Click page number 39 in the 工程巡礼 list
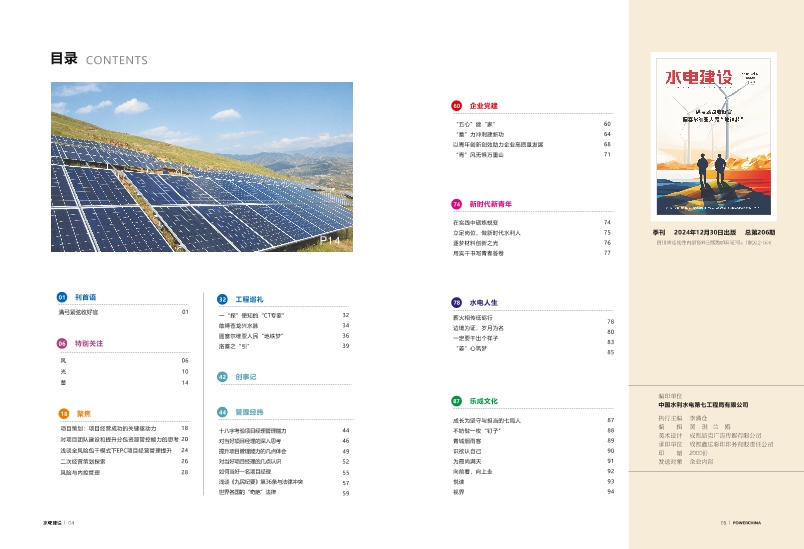The width and height of the screenshot is (804, 549). (x=346, y=346)
